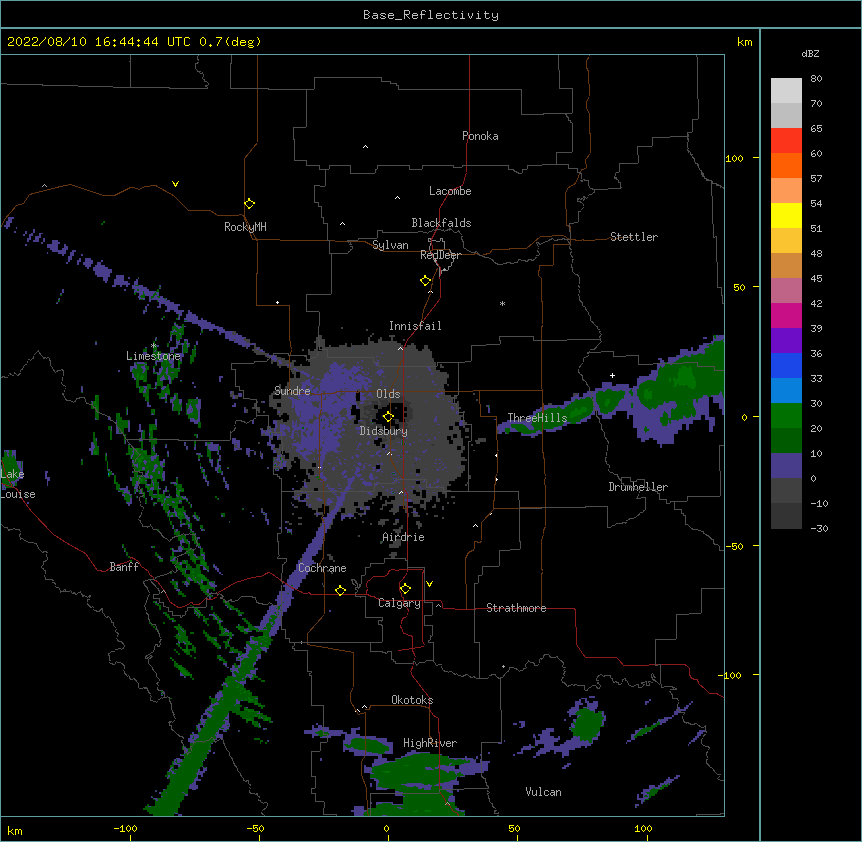Screen dimensions: 862x842
Task: Click the Vulcan town label
Action: 543,792
